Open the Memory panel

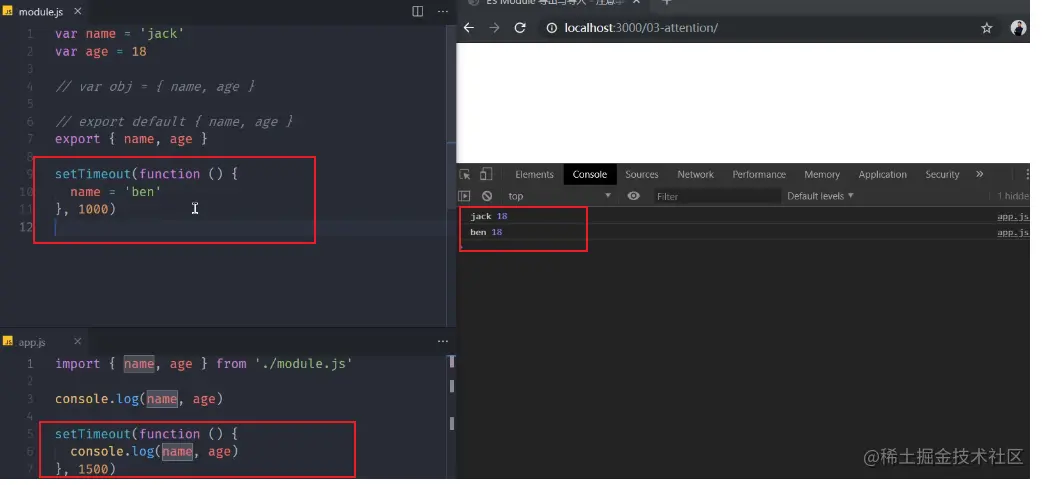pos(821,175)
